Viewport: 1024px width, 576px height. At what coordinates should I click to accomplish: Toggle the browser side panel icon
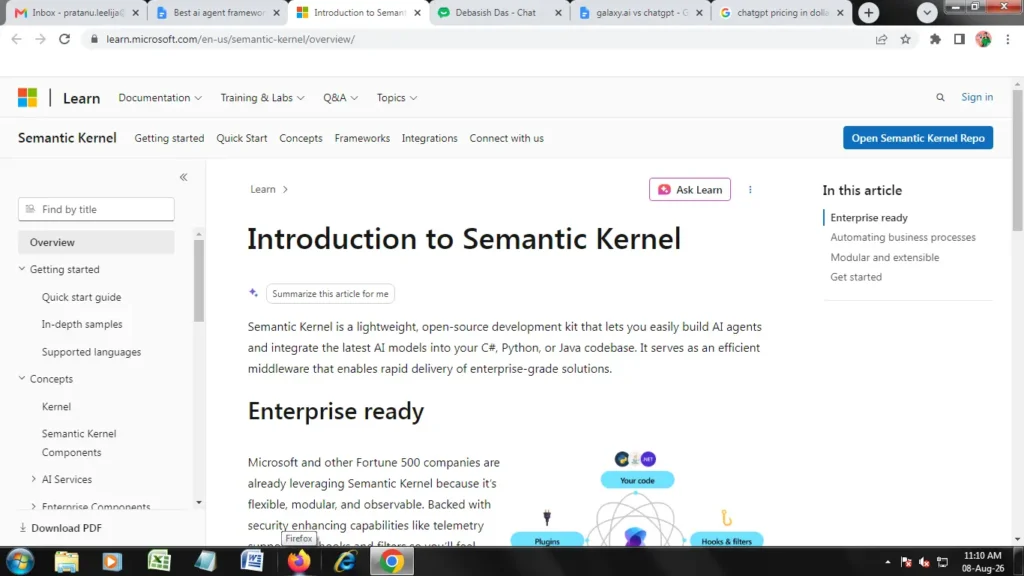tap(959, 39)
